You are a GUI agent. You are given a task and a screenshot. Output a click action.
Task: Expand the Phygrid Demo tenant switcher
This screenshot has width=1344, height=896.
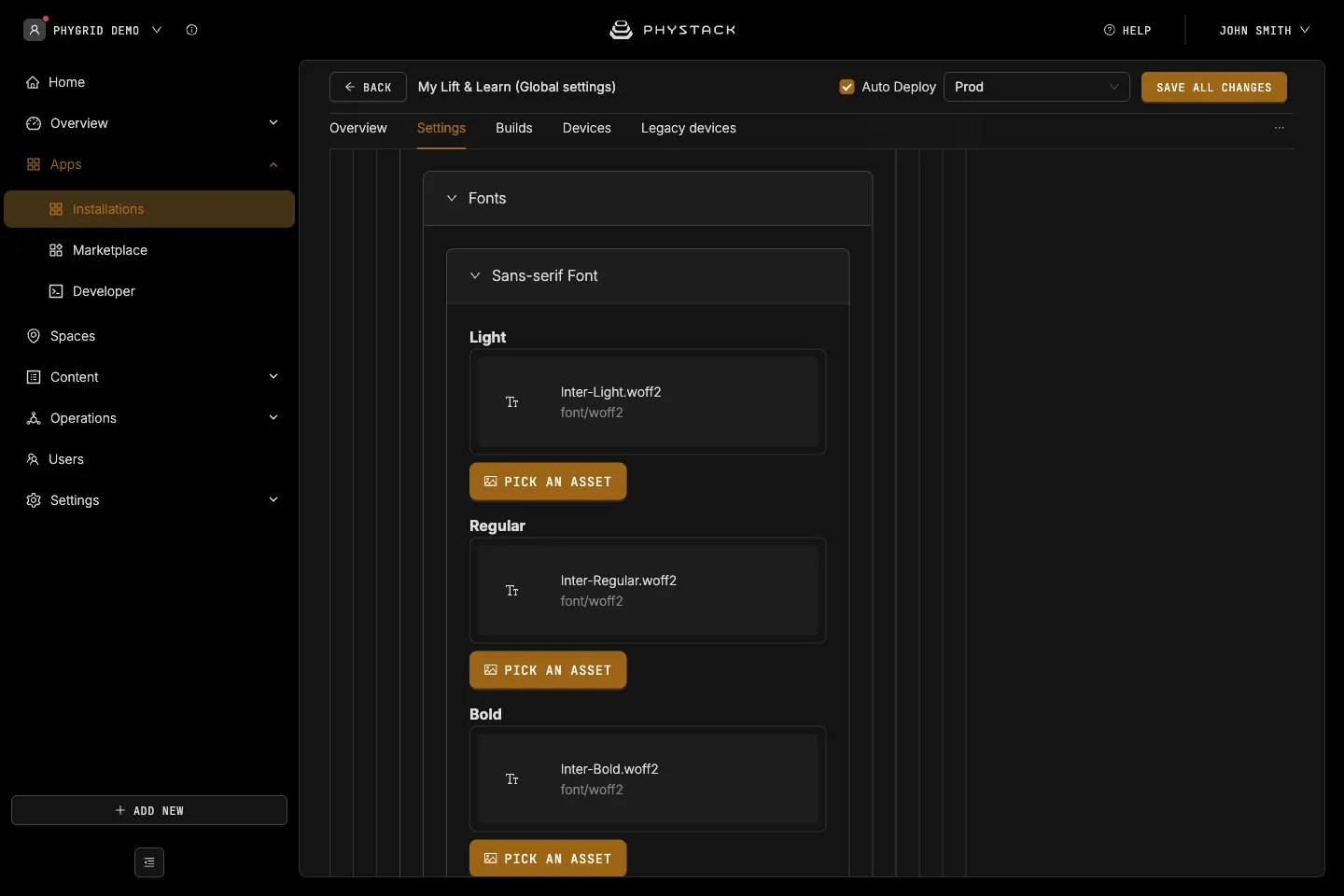click(x=157, y=30)
